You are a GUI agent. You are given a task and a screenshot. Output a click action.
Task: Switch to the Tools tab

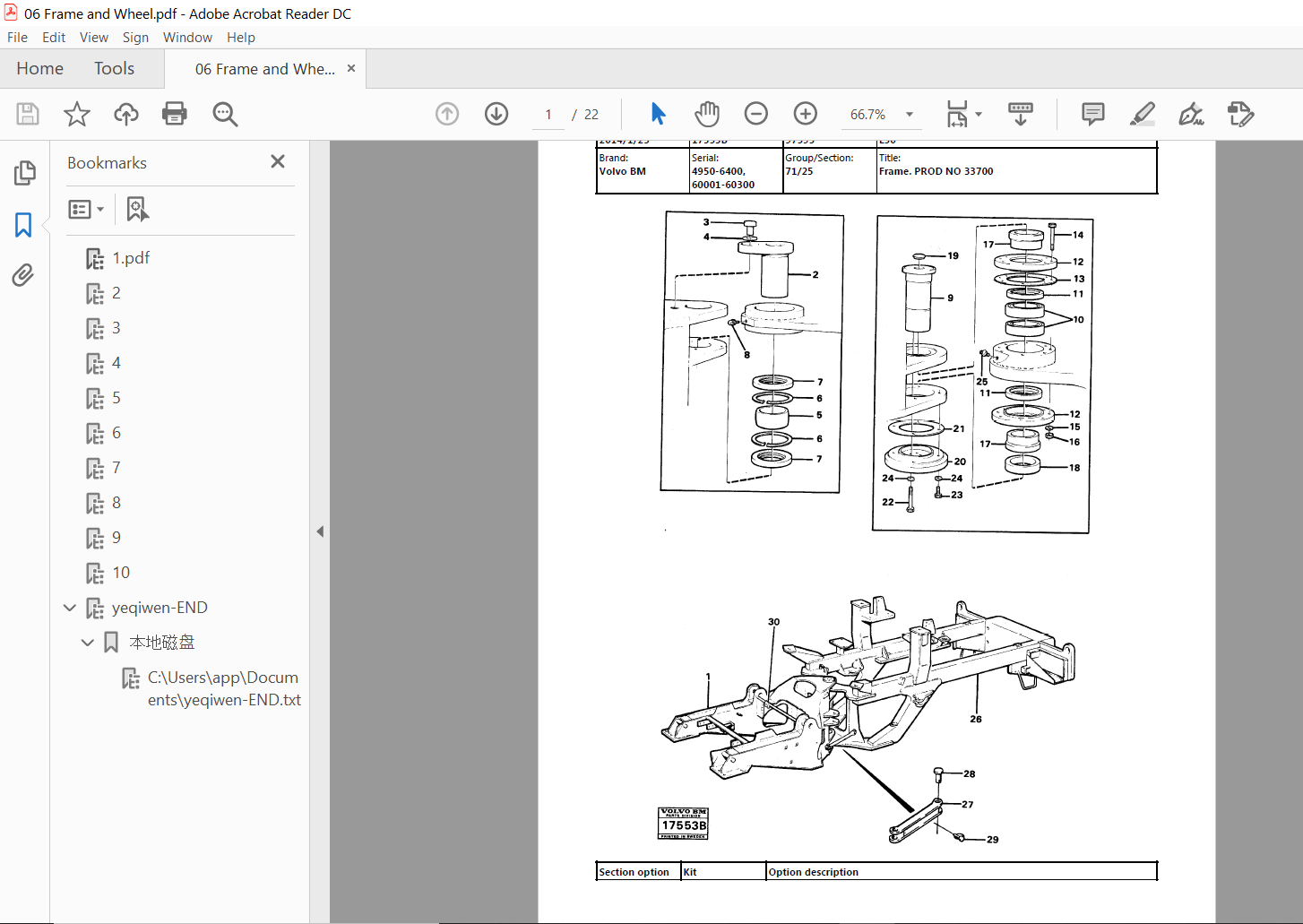(x=114, y=68)
